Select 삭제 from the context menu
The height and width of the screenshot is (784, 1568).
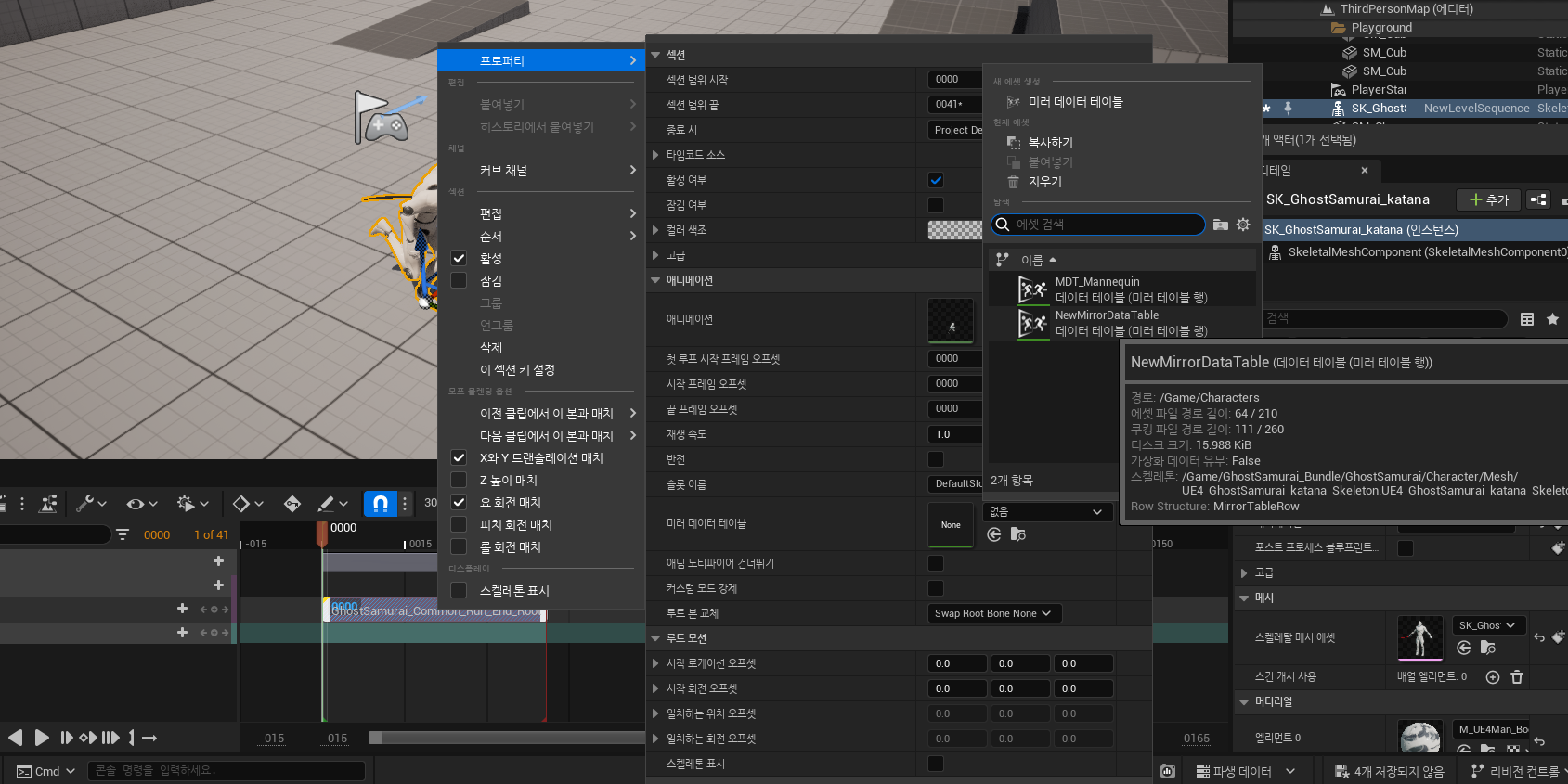click(541, 348)
